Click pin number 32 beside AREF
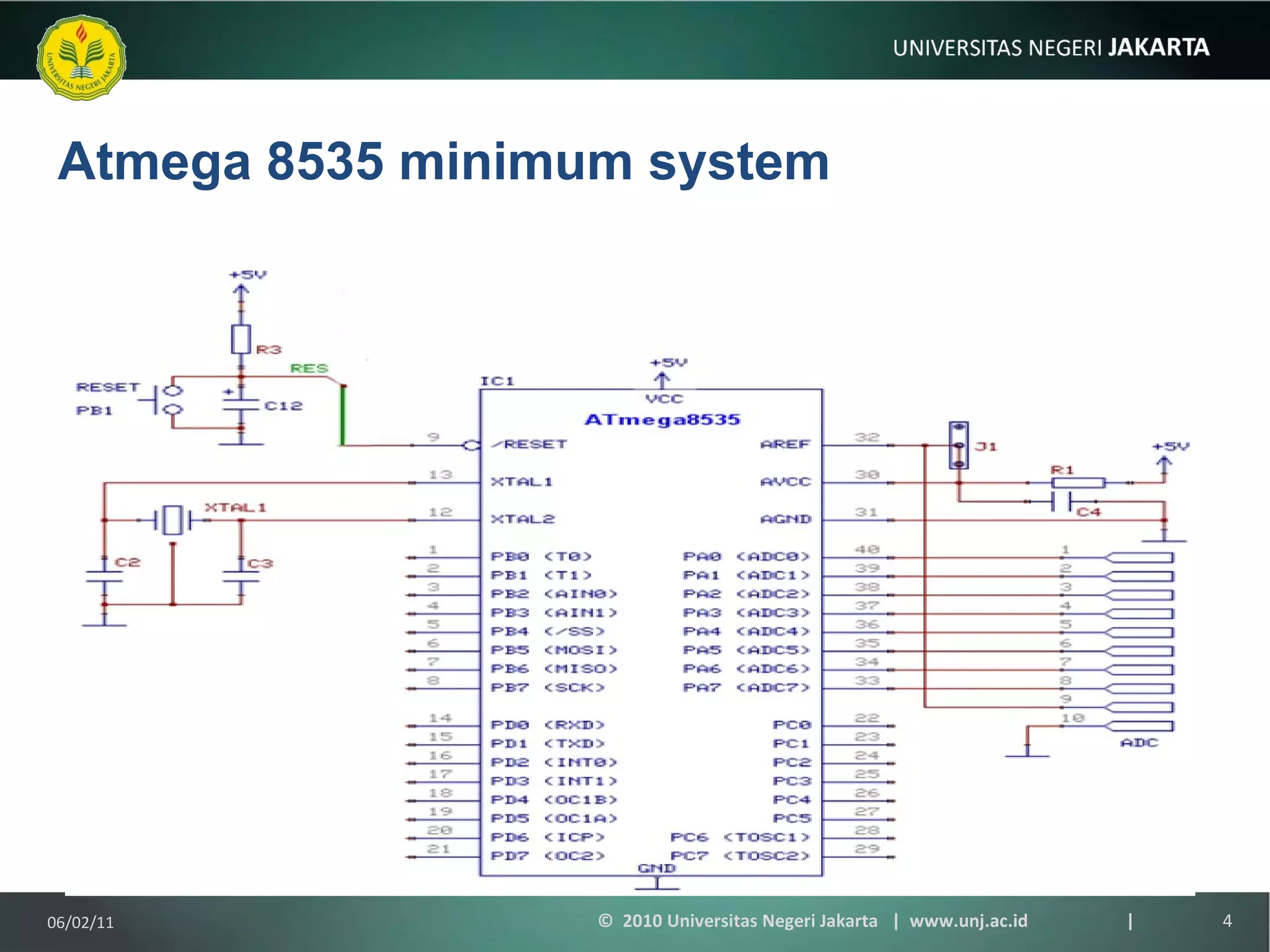The image size is (1270, 952). (867, 437)
